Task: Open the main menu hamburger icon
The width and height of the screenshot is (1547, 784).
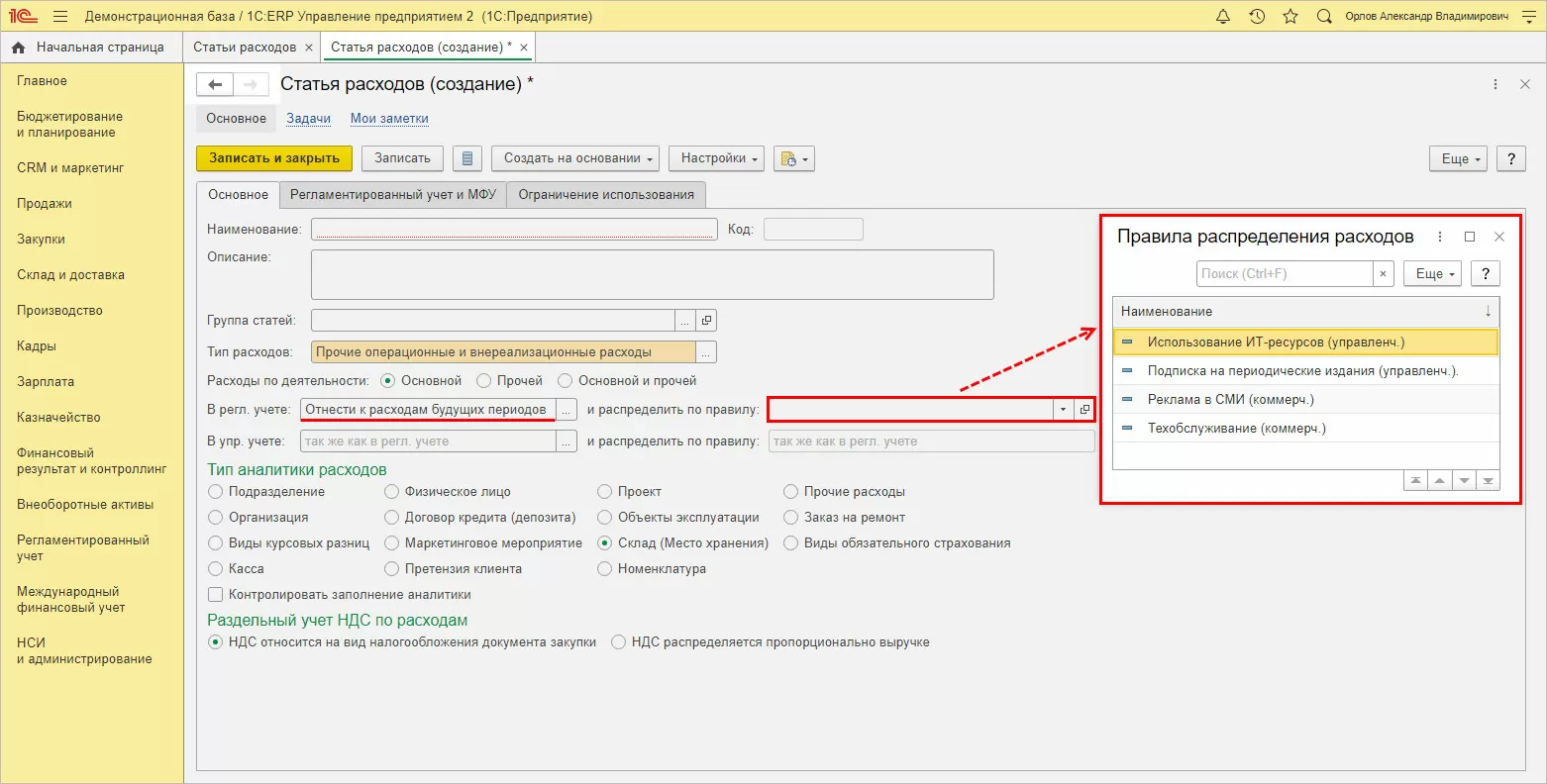Action: [x=60, y=17]
